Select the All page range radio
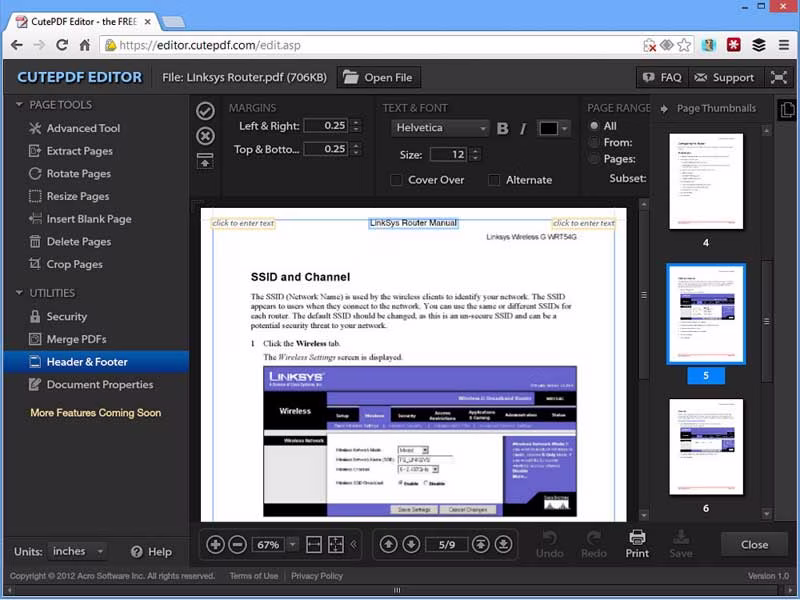800x600 pixels. pyautogui.click(x=594, y=126)
